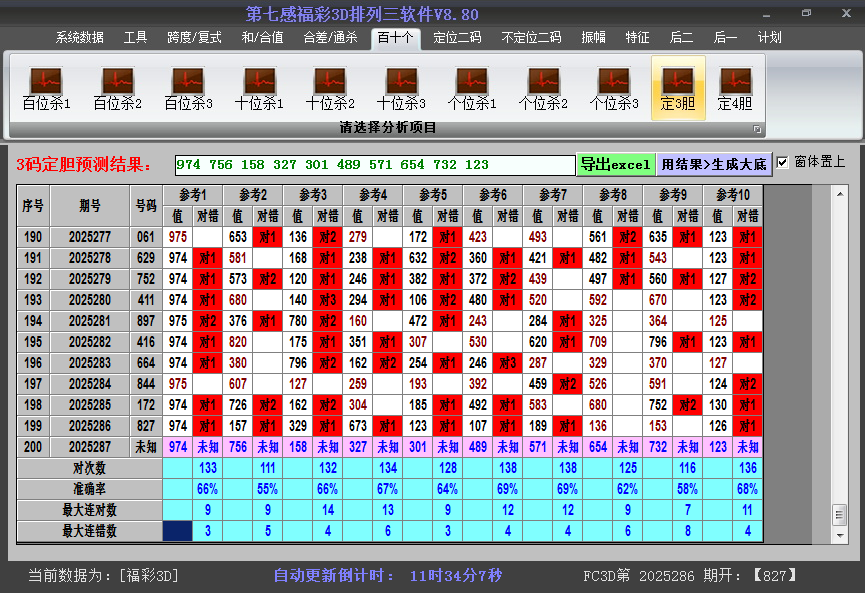The image size is (865, 593).
Task: Open the 系统数据 menu
Action: pos(80,38)
